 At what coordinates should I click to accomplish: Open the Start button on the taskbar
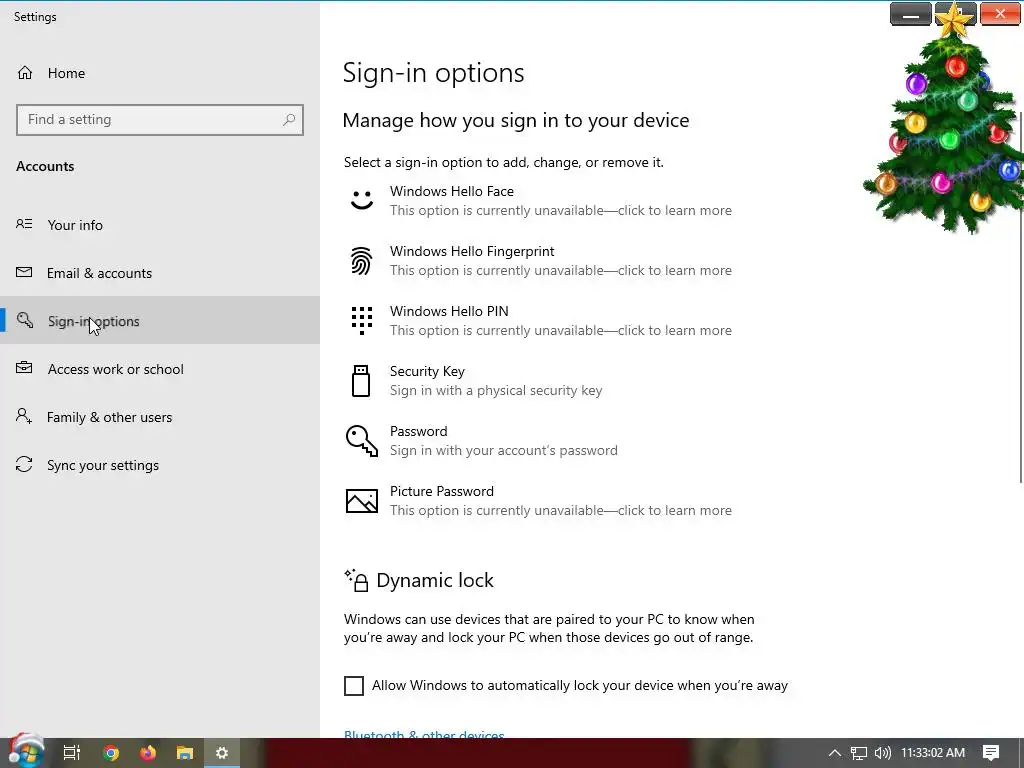click(26, 752)
